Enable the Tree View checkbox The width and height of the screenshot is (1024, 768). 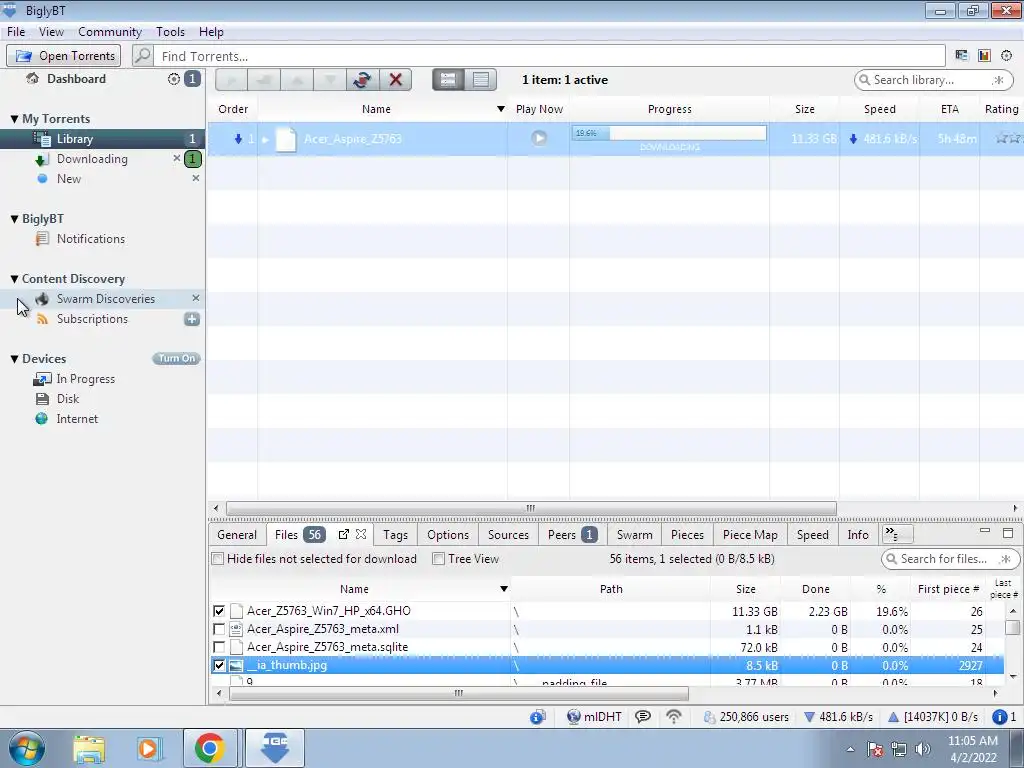pos(439,559)
